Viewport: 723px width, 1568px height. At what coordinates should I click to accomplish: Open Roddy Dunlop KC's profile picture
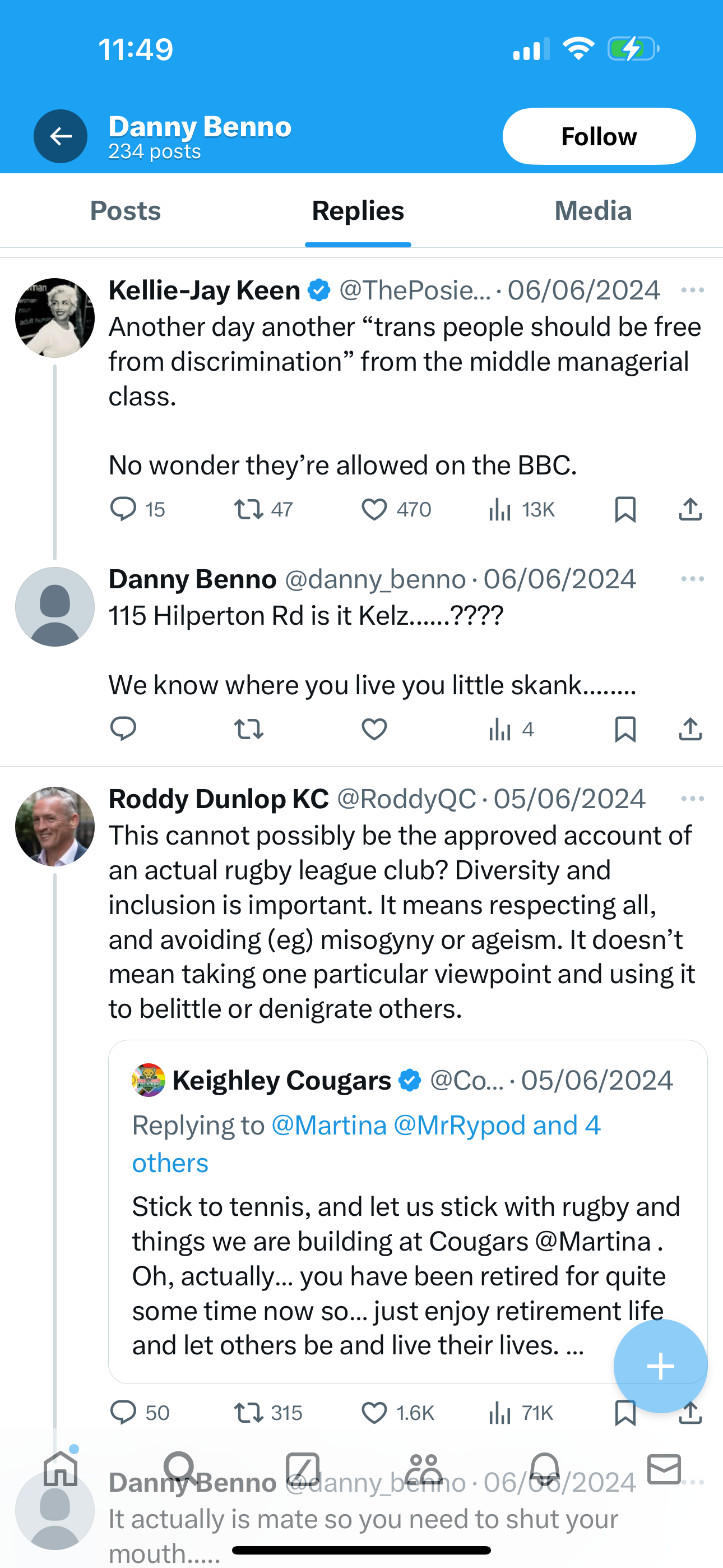point(55,826)
